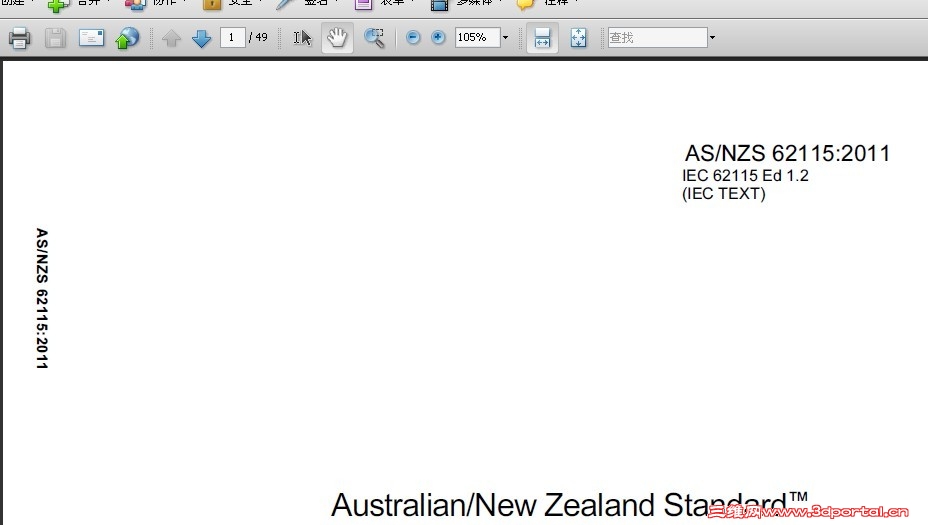Viewport: 928px width, 525px height.
Task: Click the Email envelope icon
Action: click(x=92, y=38)
